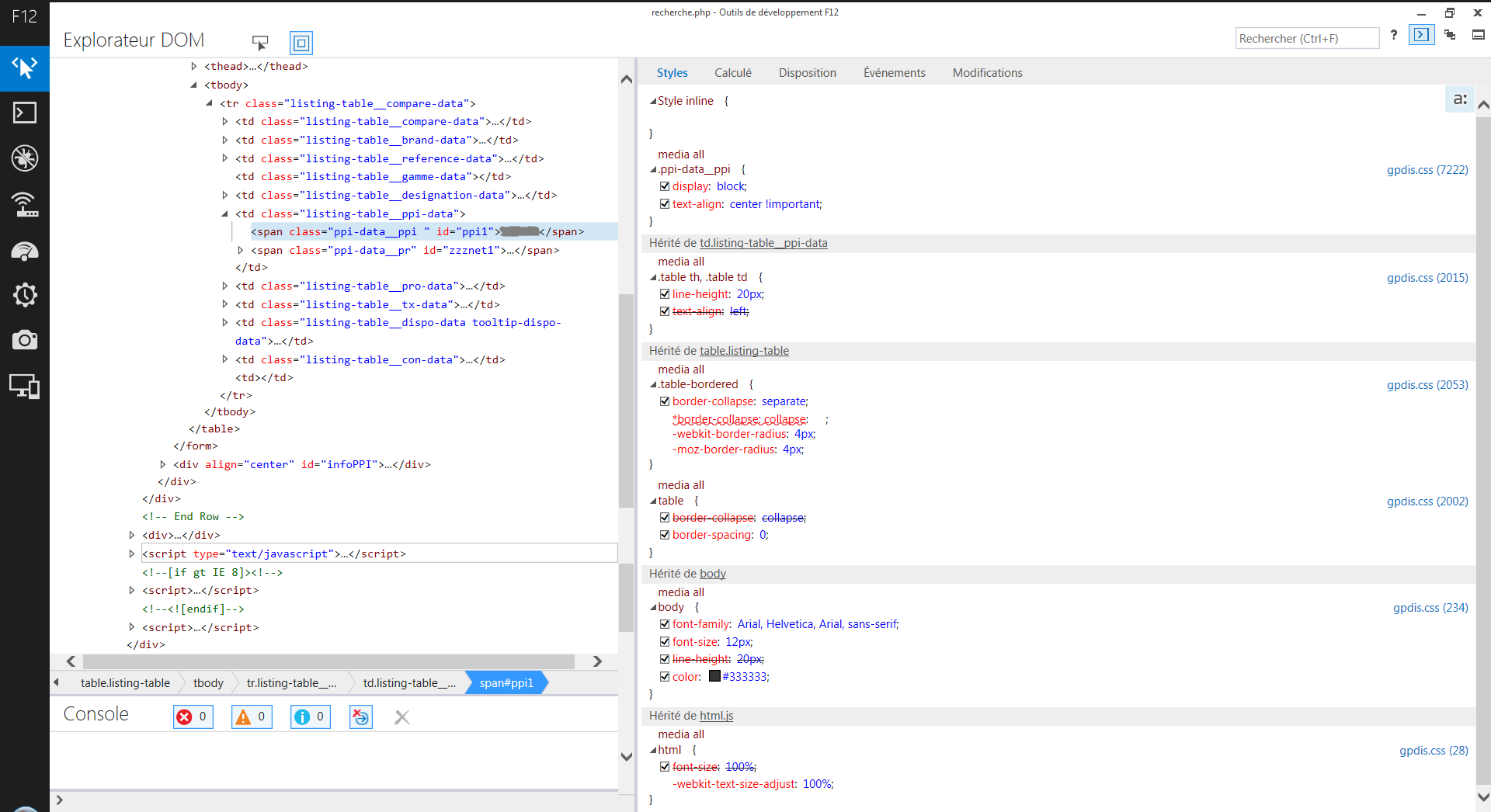Switch to the Styles tab
The height and width of the screenshot is (812, 1491).
(x=673, y=73)
